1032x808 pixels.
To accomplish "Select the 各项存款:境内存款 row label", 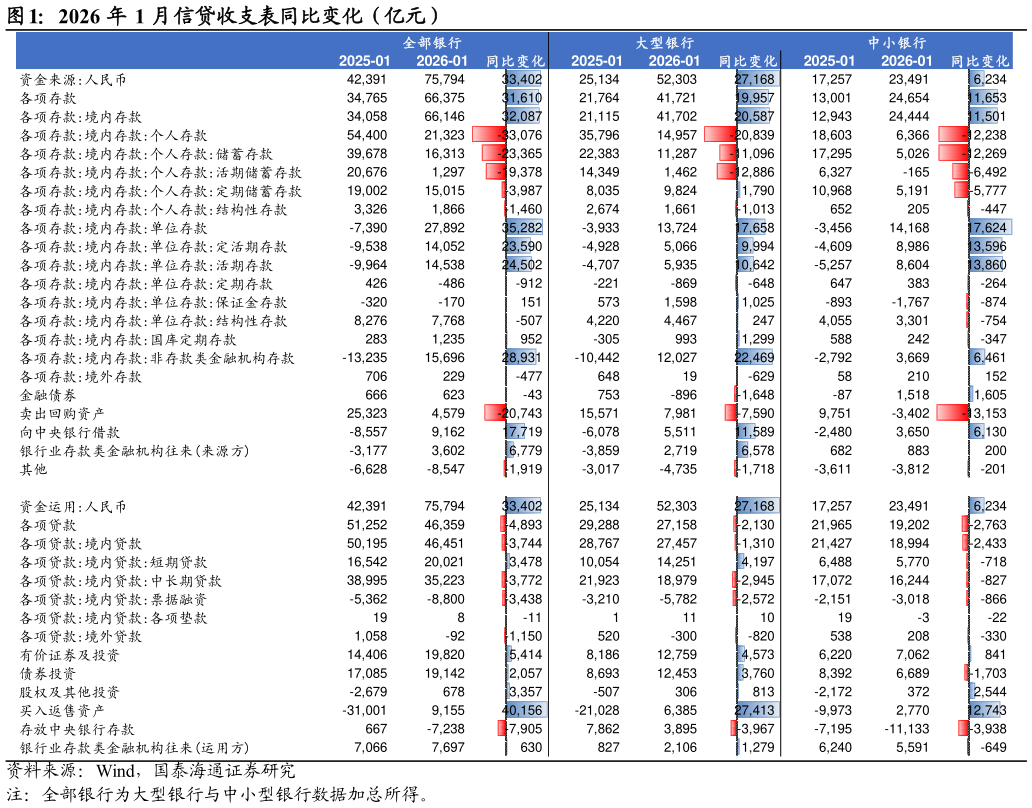I will [x=80, y=117].
